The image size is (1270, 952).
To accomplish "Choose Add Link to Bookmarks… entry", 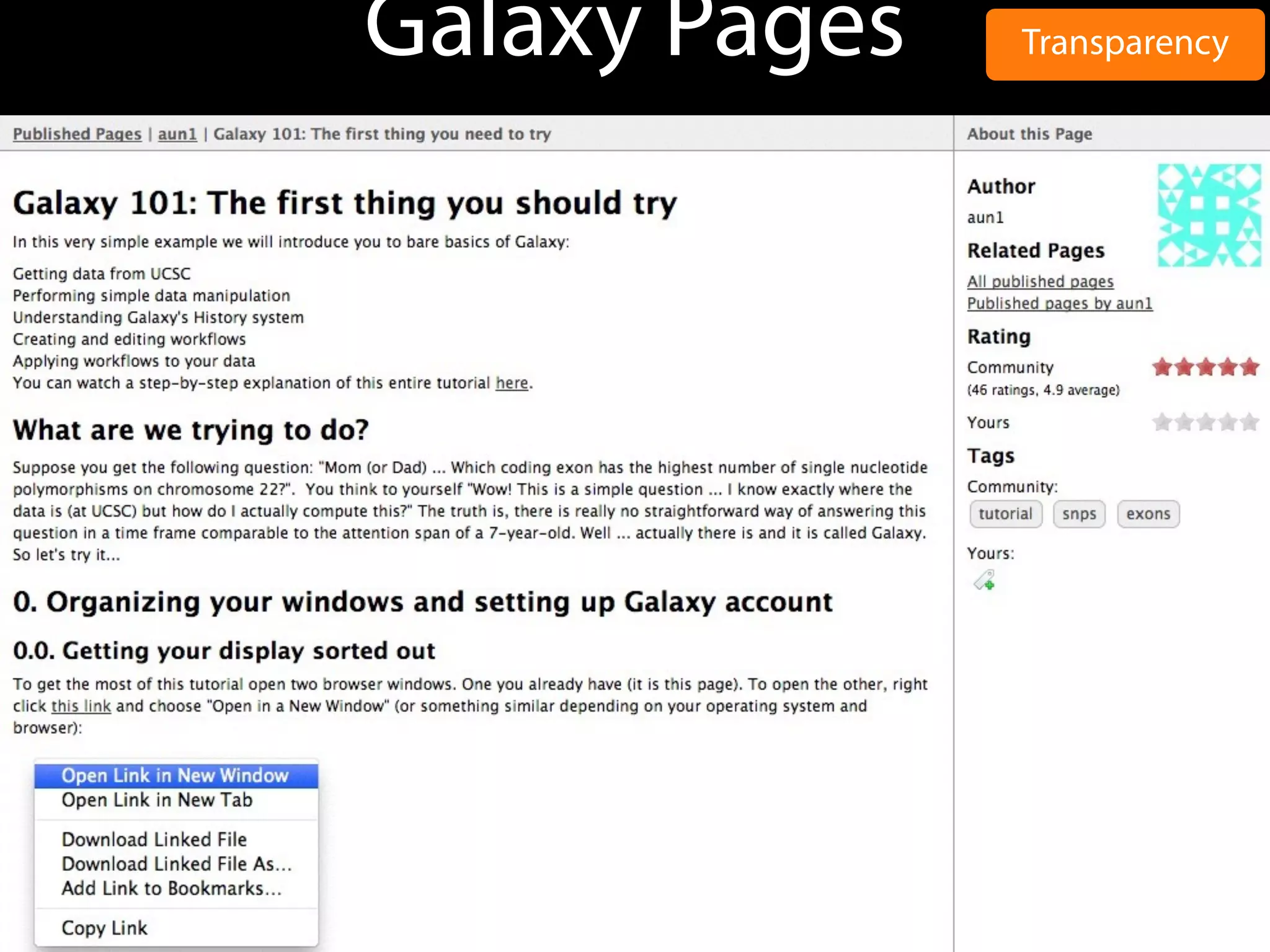I will point(176,888).
